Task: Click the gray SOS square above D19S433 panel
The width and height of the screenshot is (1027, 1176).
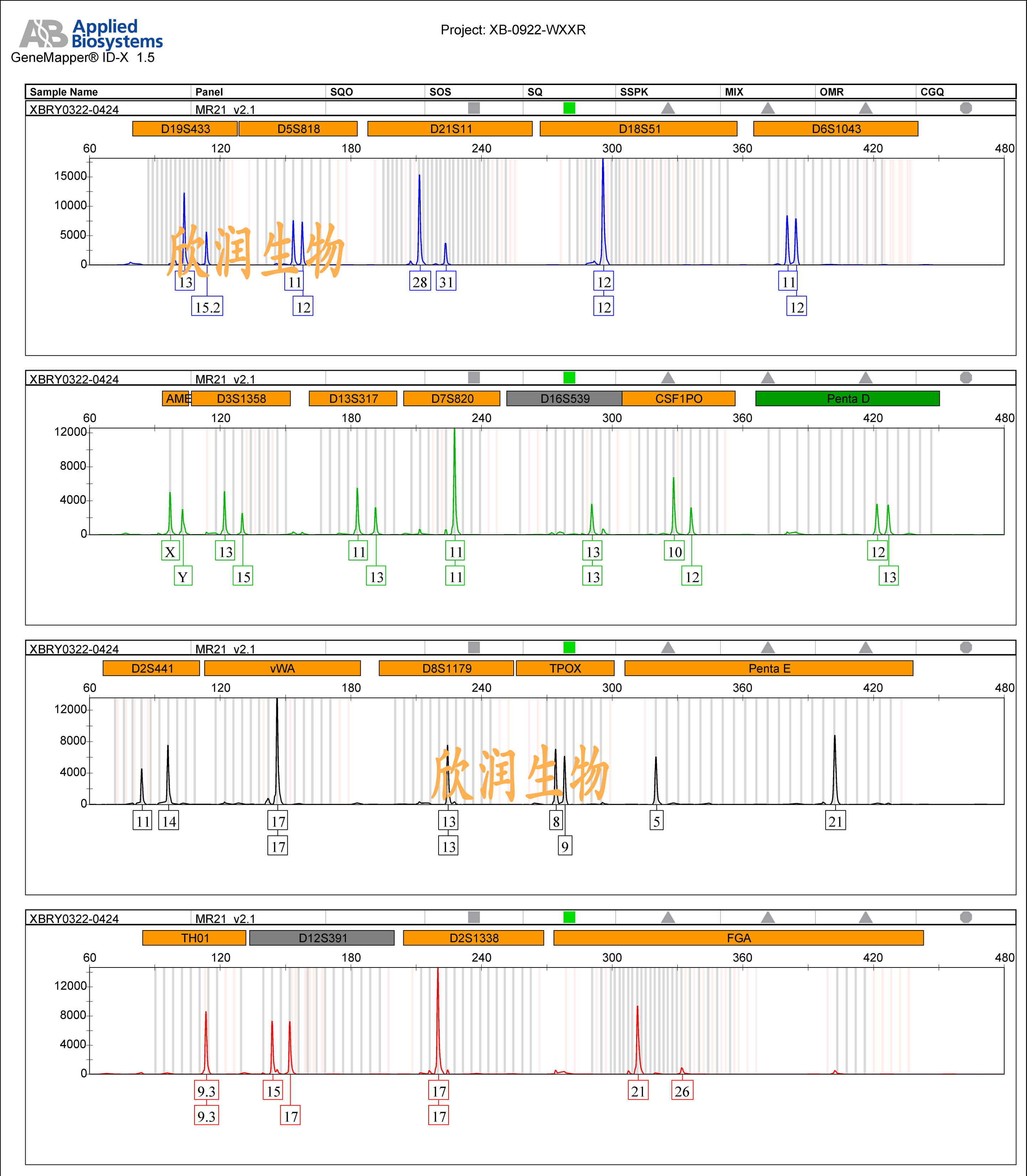Action: tap(474, 108)
